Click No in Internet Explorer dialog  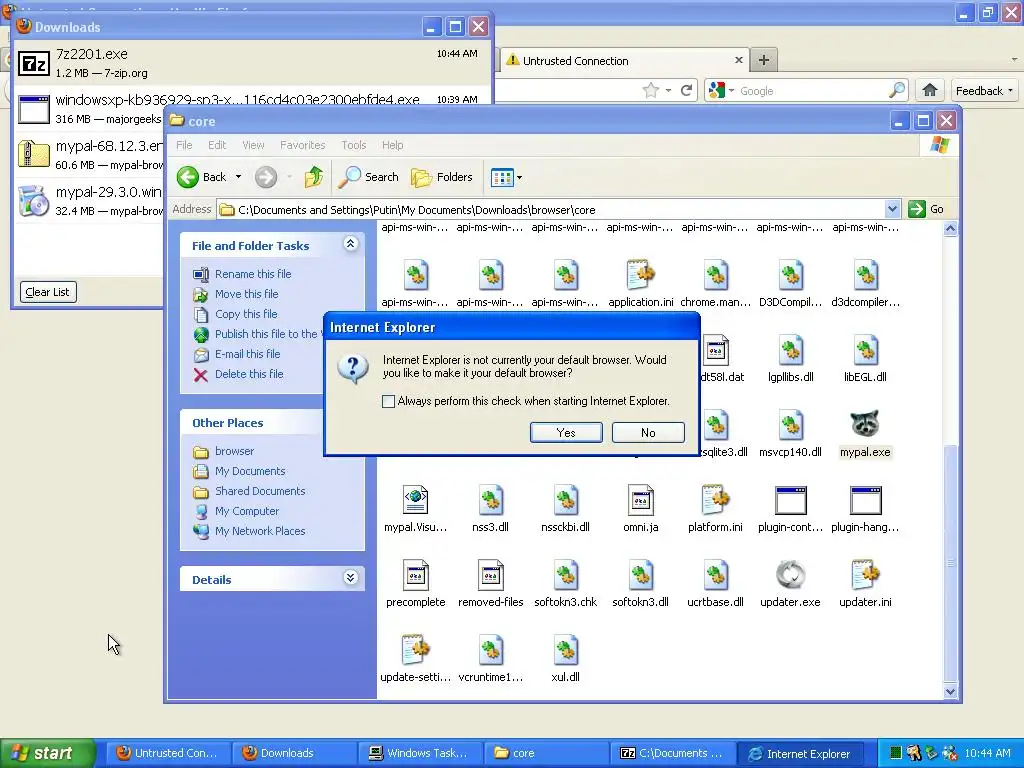point(648,432)
